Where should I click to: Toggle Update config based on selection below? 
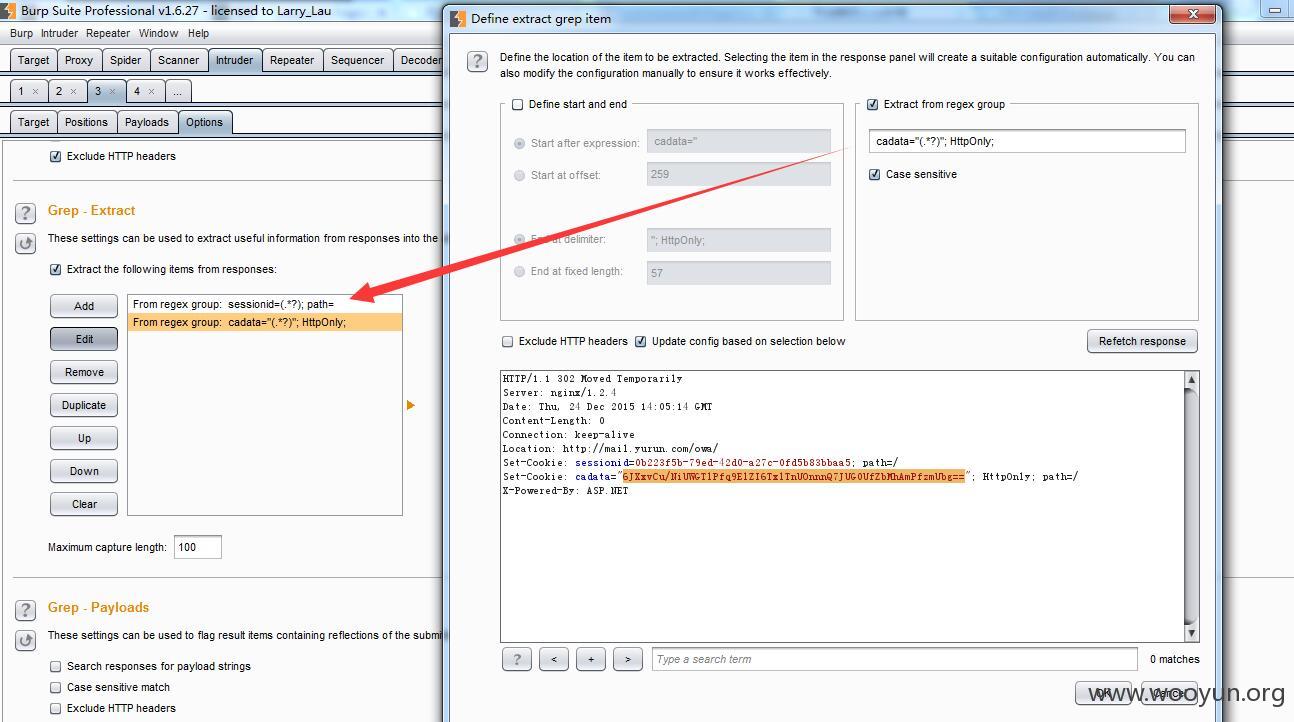pyautogui.click(x=640, y=341)
